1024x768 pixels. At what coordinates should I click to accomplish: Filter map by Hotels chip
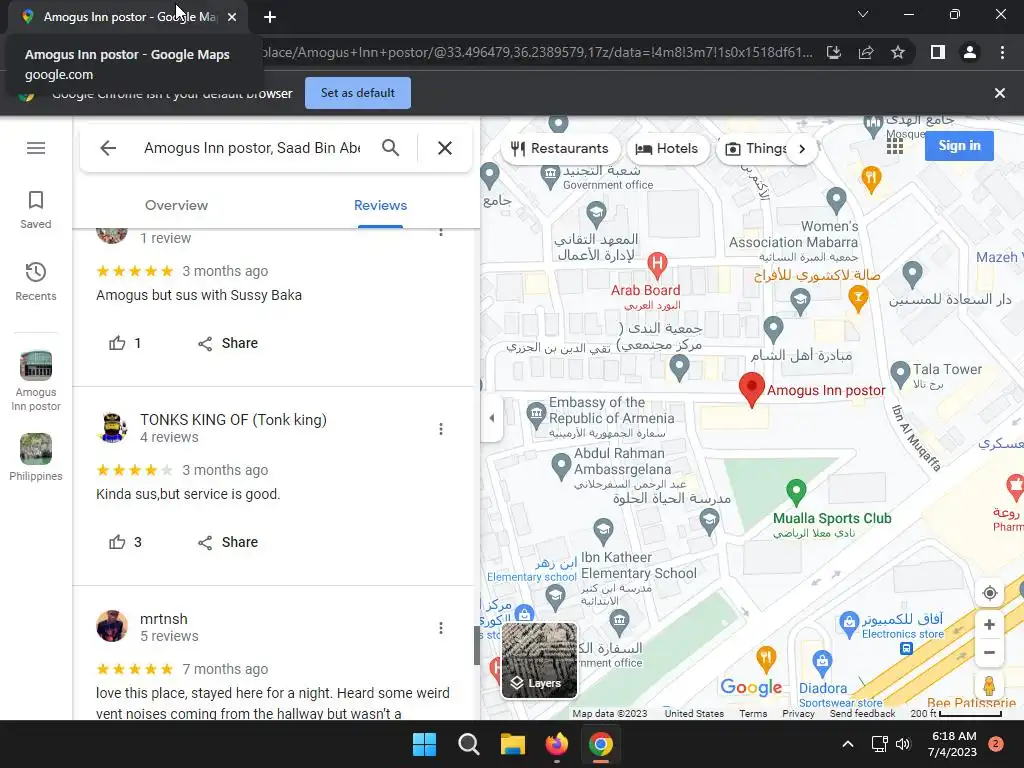[x=667, y=149]
